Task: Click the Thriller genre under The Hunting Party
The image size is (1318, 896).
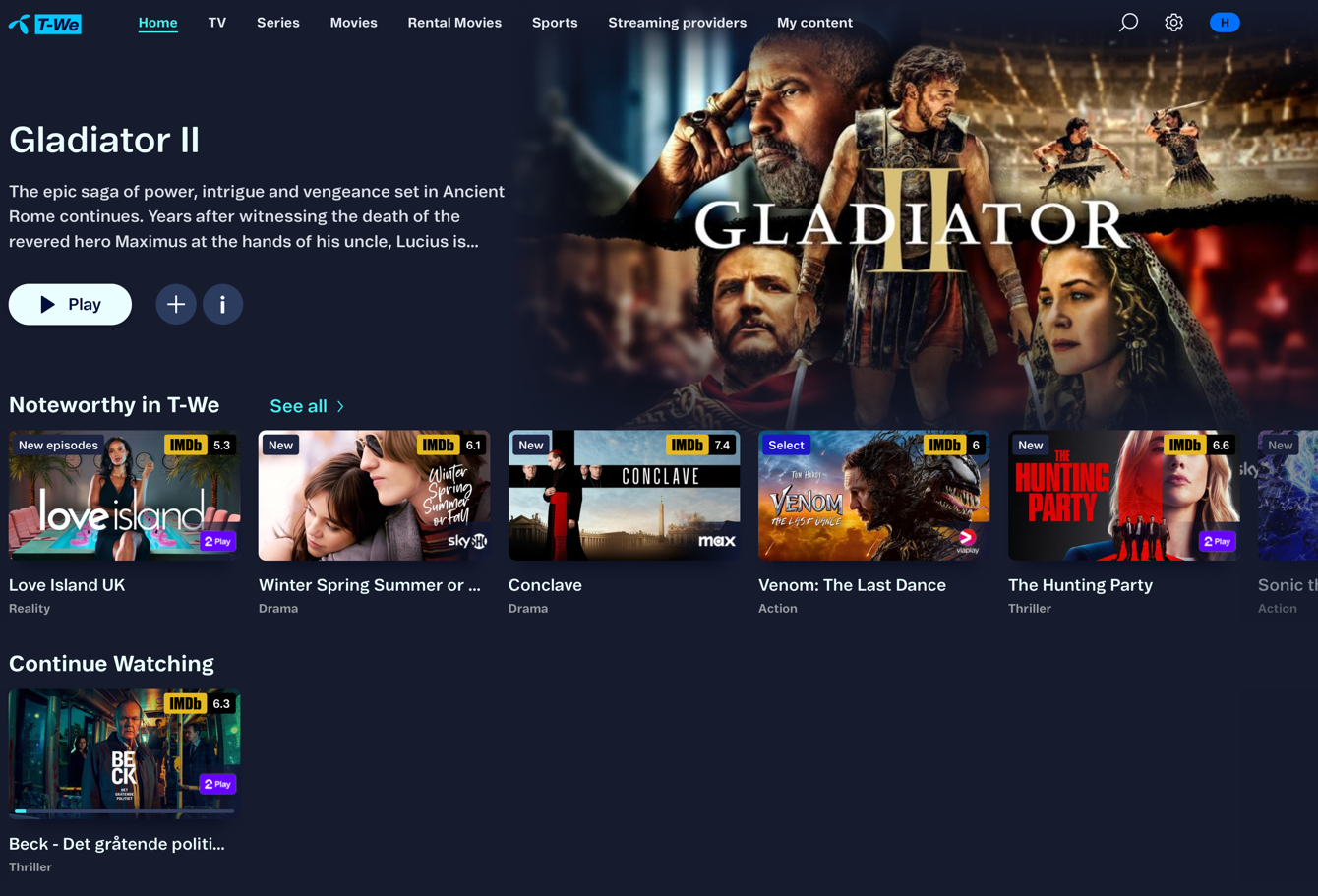Action: pyautogui.click(x=1030, y=609)
